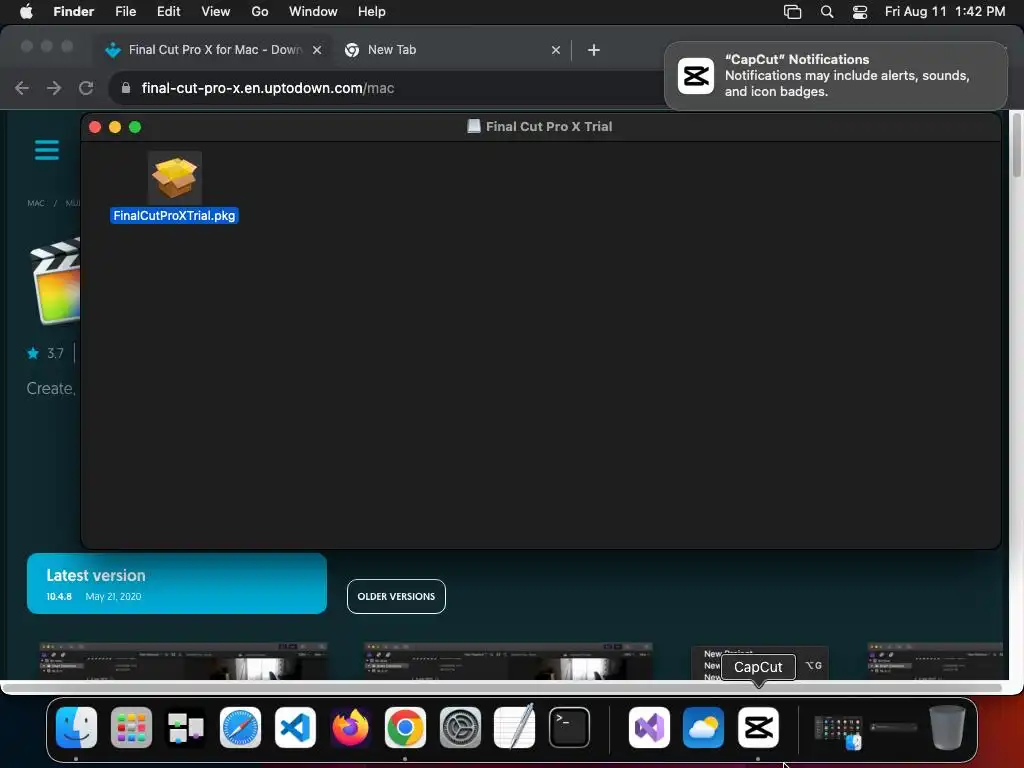Open the Weather app in the dock
1024x768 pixels.
[703, 727]
